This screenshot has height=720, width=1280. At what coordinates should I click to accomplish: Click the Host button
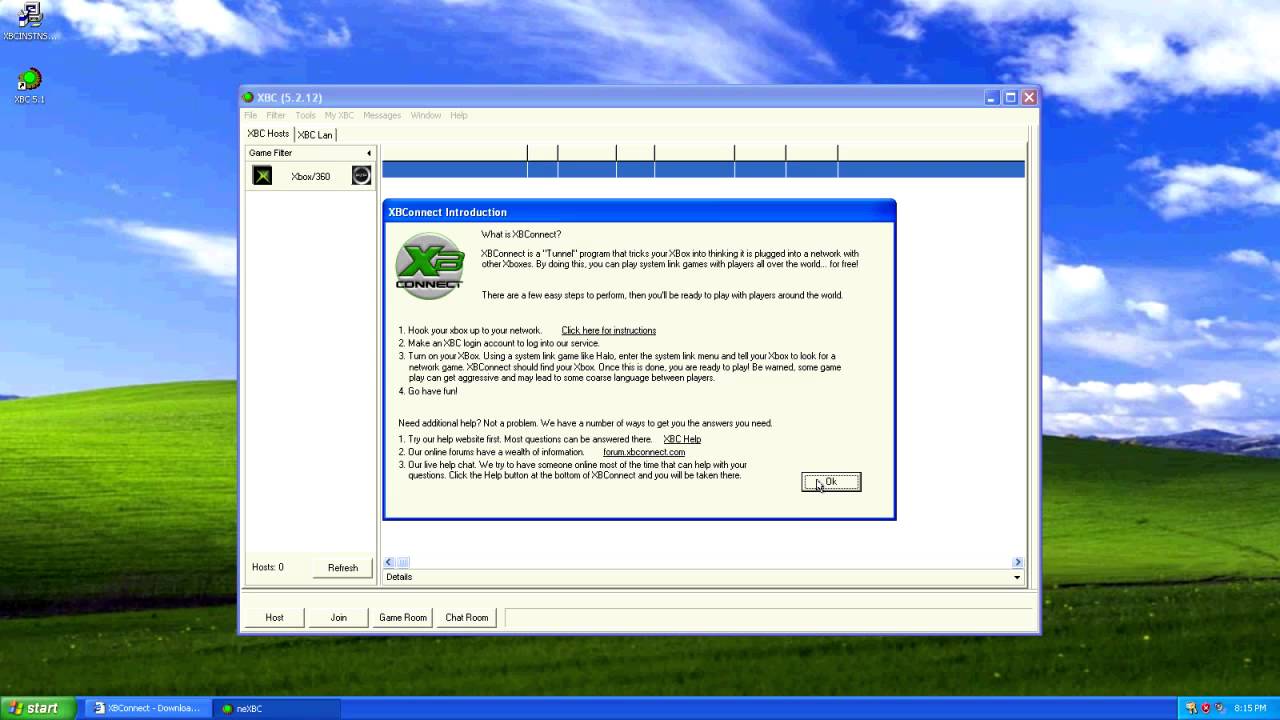click(274, 618)
